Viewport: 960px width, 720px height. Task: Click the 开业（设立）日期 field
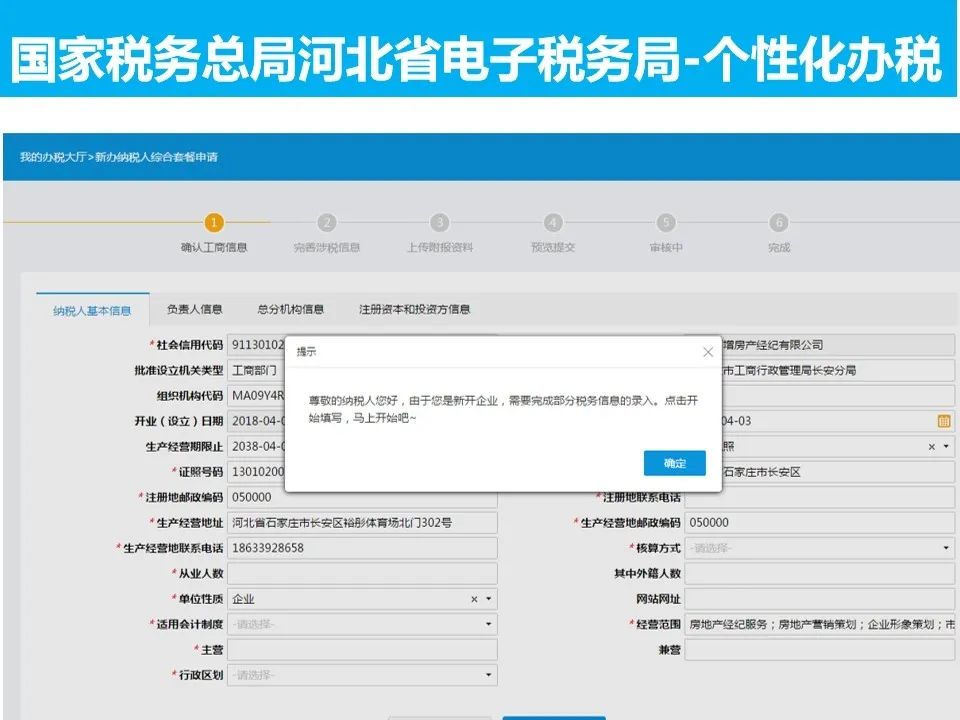coord(257,421)
